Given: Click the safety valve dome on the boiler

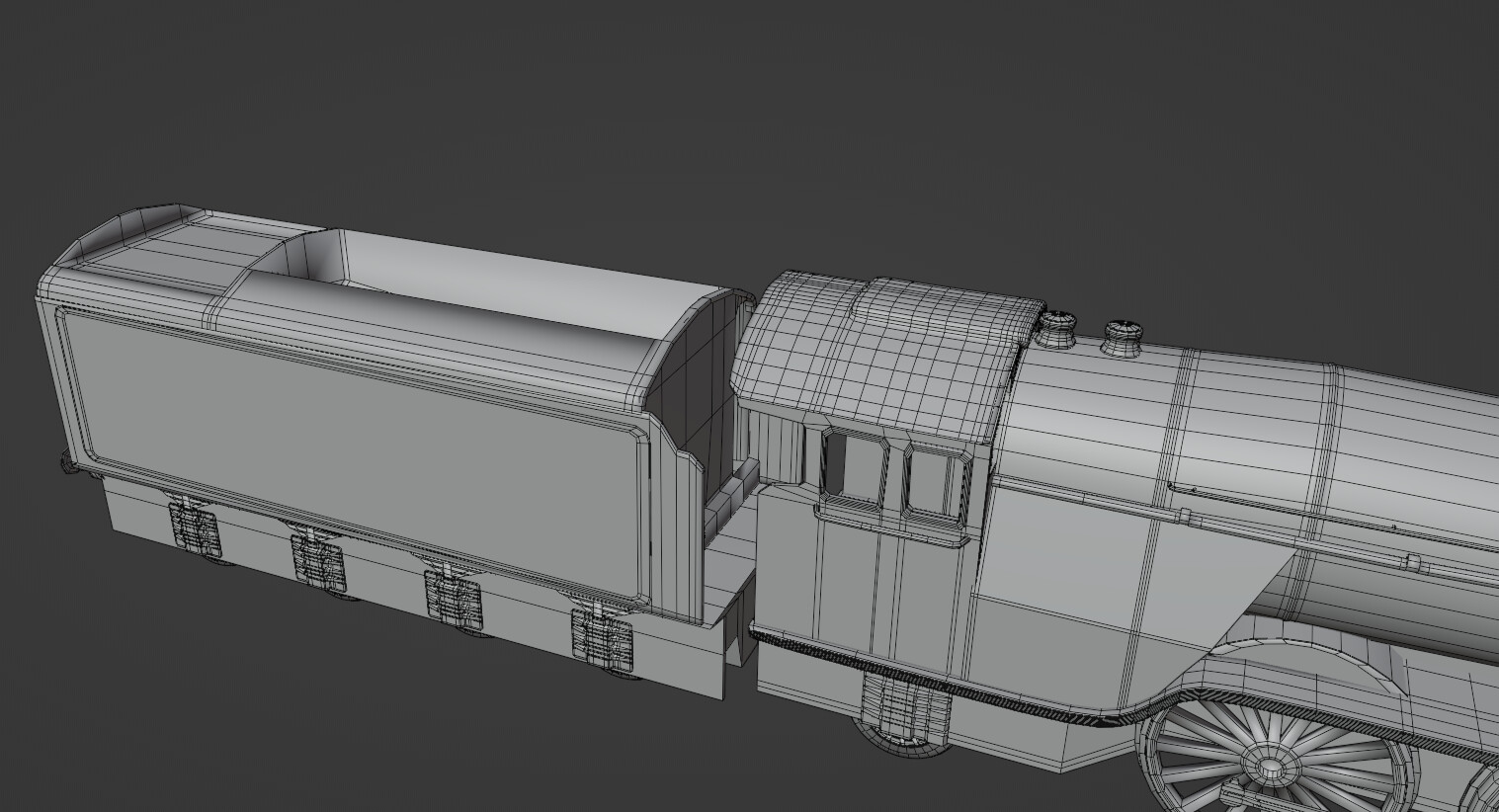Looking at the screenshot, I should [x=1123, y=334].
